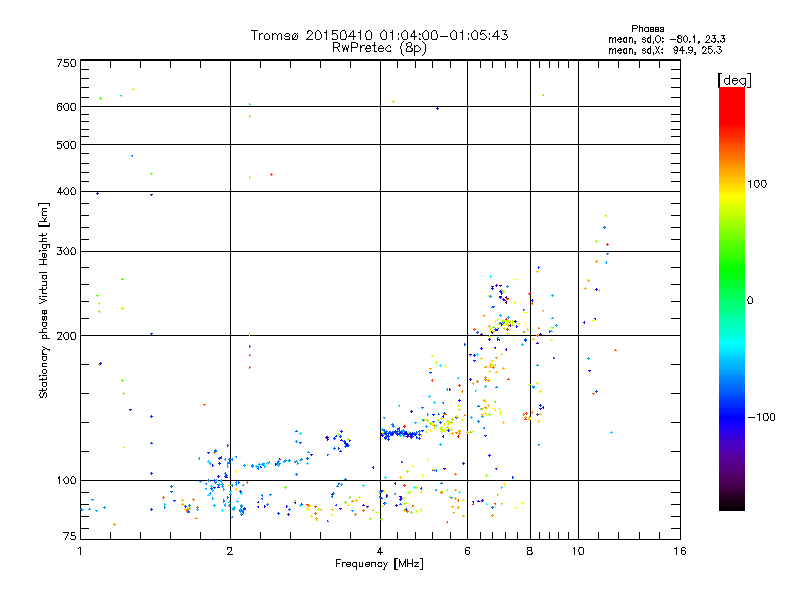Click the rainbow phase colorbar
Screen dimensions: 800x600
tap(732, 298)
